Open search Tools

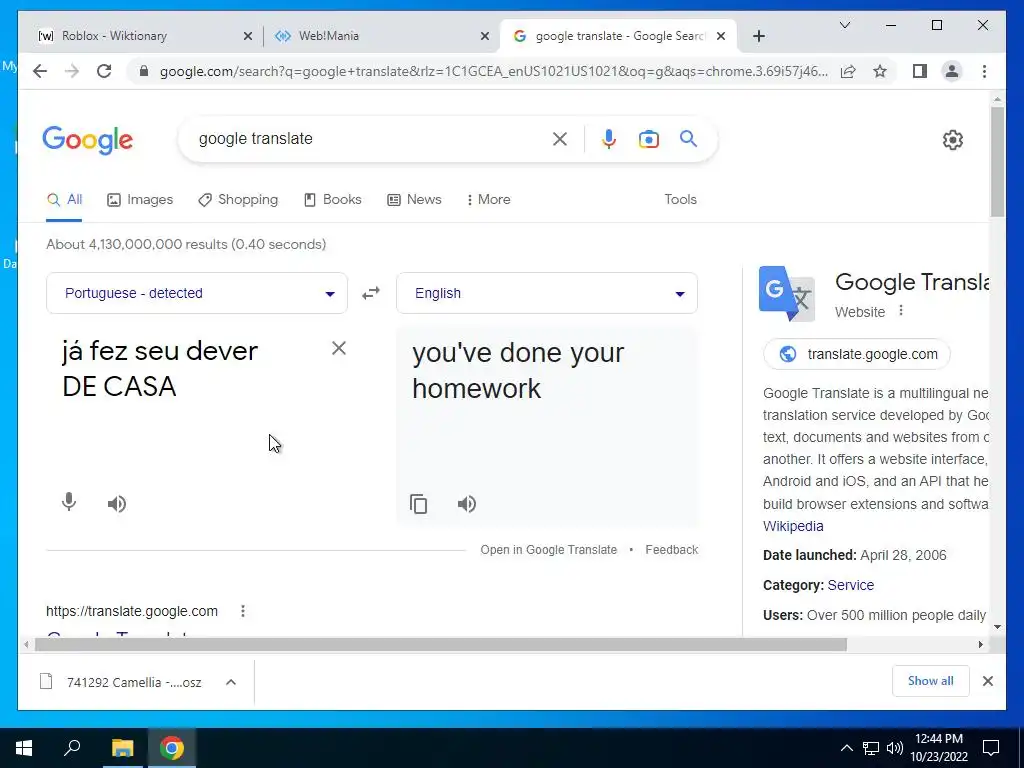coord(680,200)
